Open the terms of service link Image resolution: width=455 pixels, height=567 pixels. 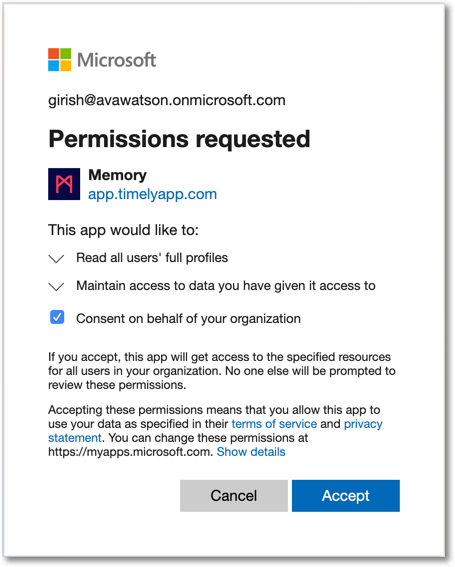click(x=274, y=424)
